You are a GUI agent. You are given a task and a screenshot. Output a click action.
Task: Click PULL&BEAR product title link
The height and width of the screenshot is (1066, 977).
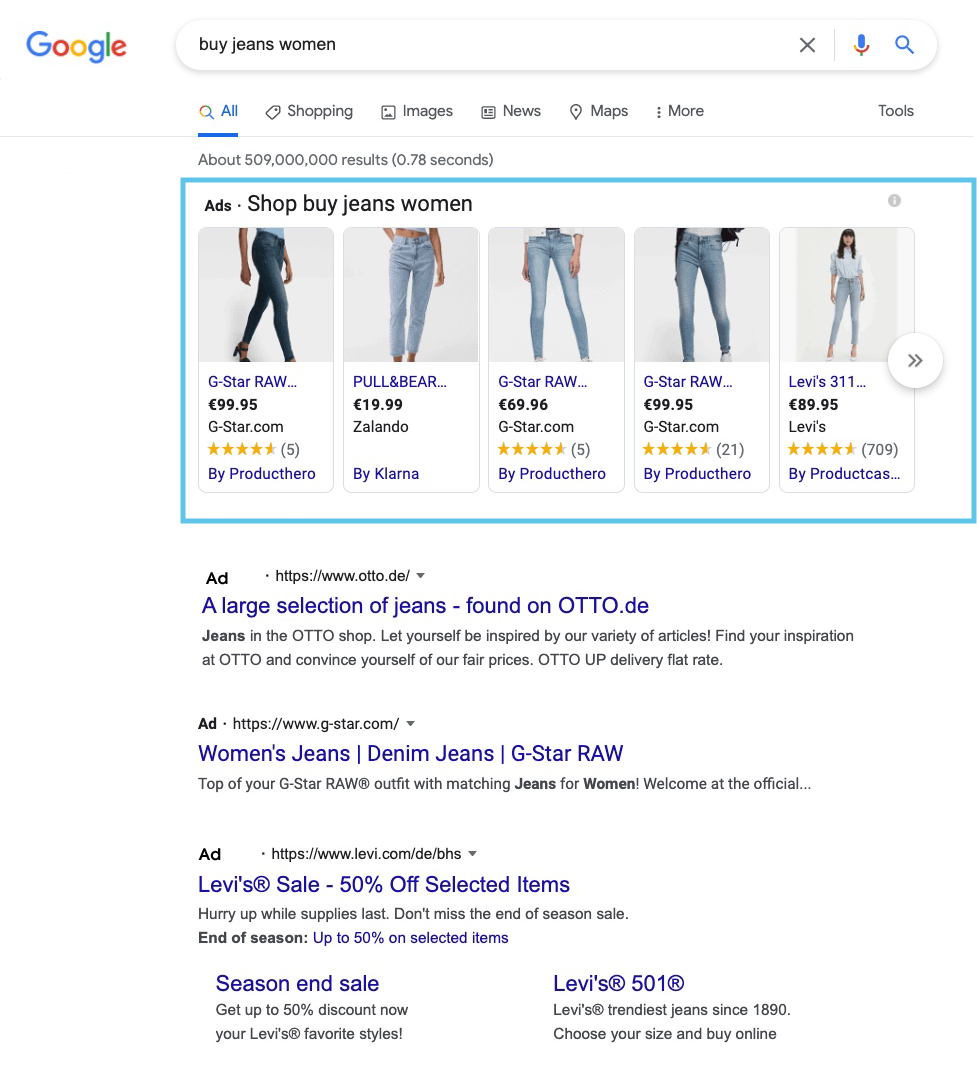[400, 382]
